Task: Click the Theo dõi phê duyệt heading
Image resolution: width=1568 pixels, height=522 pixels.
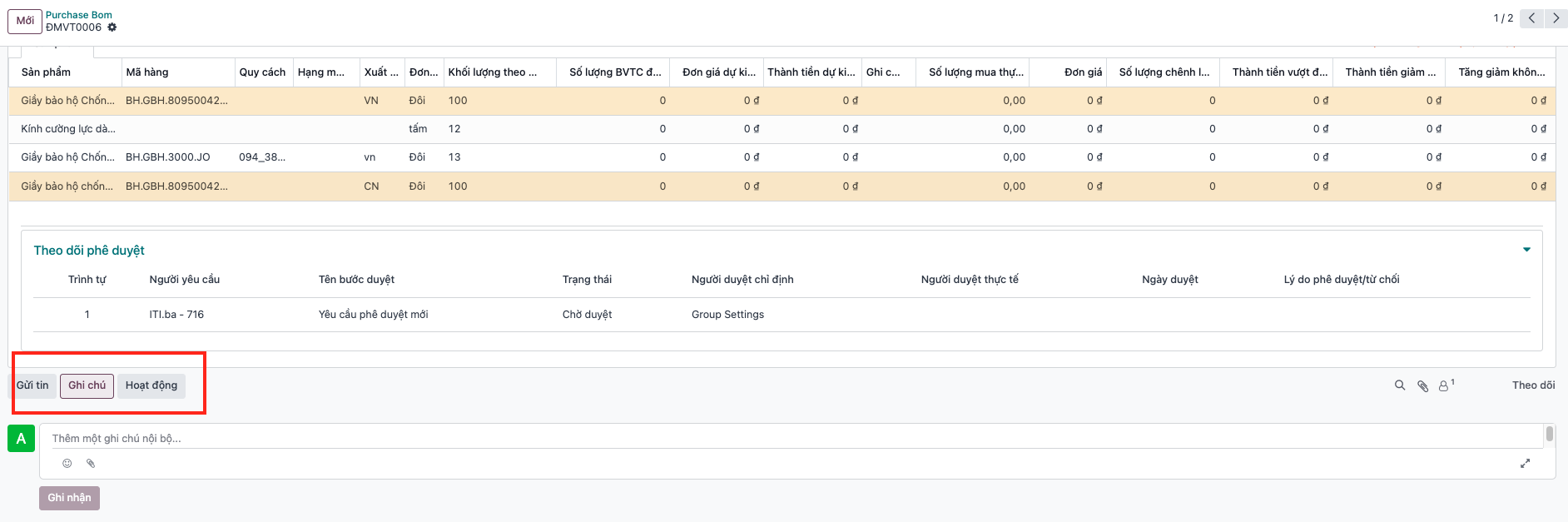Action: (x=89, y=251)
